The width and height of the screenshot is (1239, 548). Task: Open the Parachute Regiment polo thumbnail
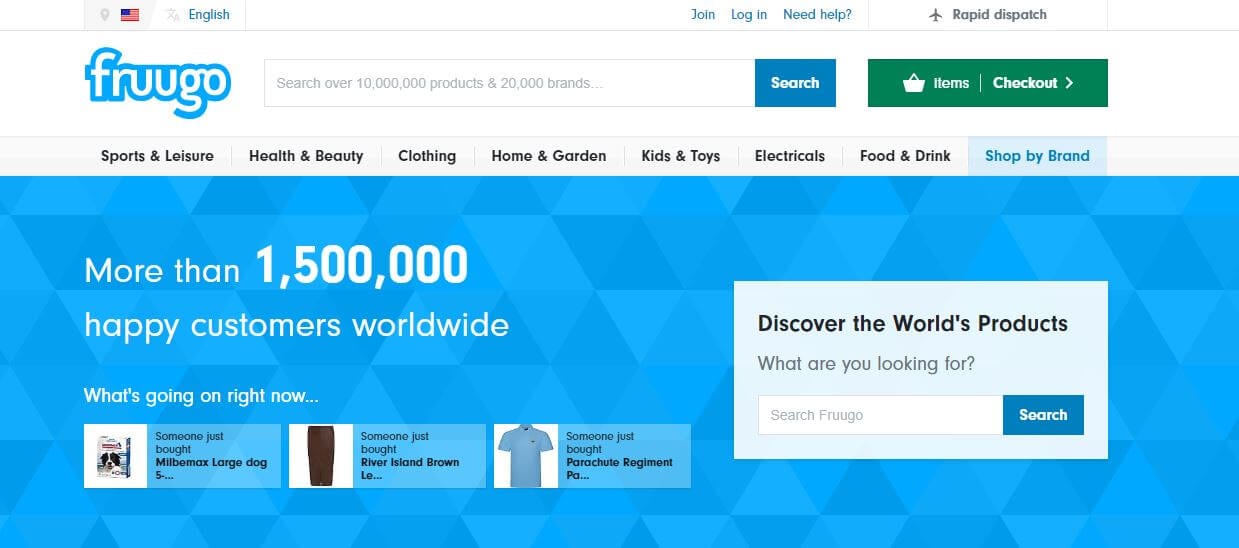526,456
